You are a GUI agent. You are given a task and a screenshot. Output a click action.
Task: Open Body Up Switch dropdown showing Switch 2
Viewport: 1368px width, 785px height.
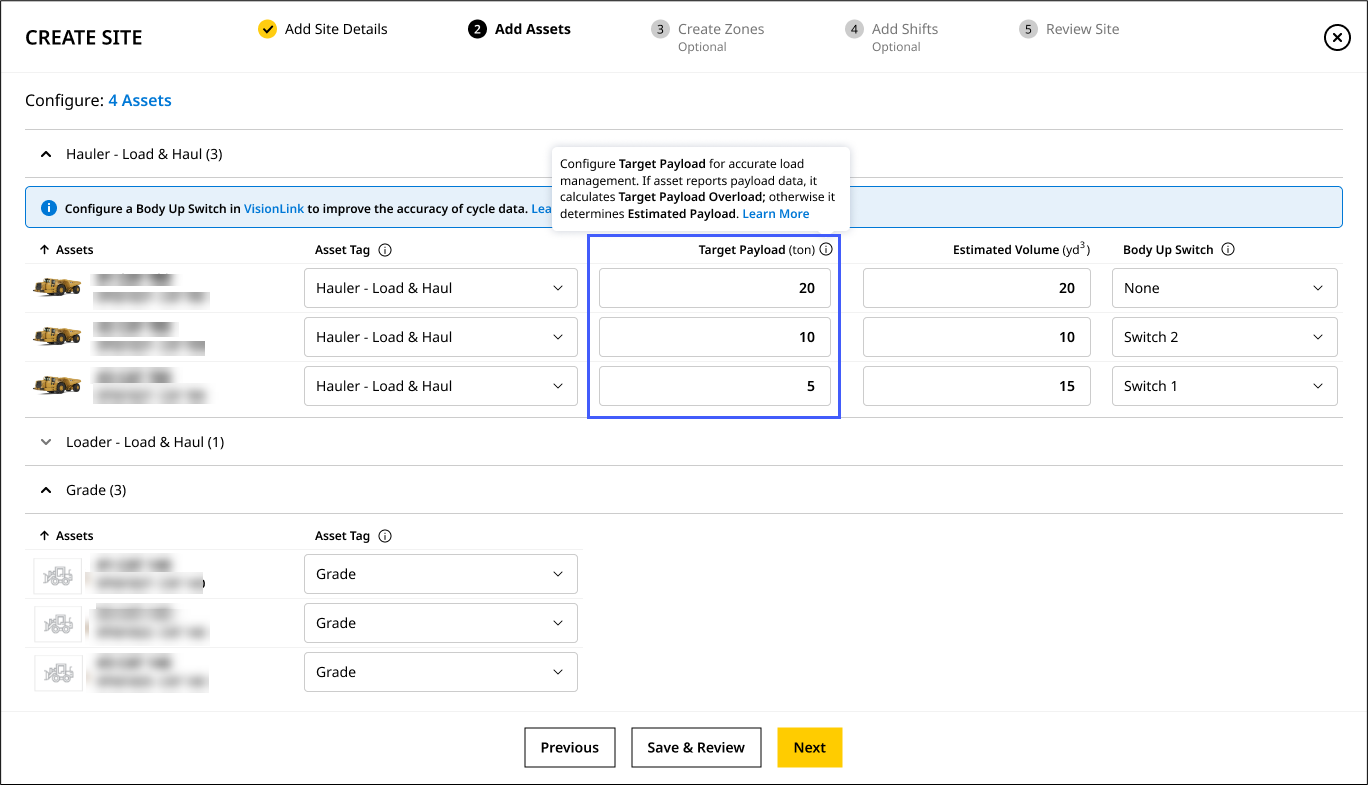(x=1224, y=337)
